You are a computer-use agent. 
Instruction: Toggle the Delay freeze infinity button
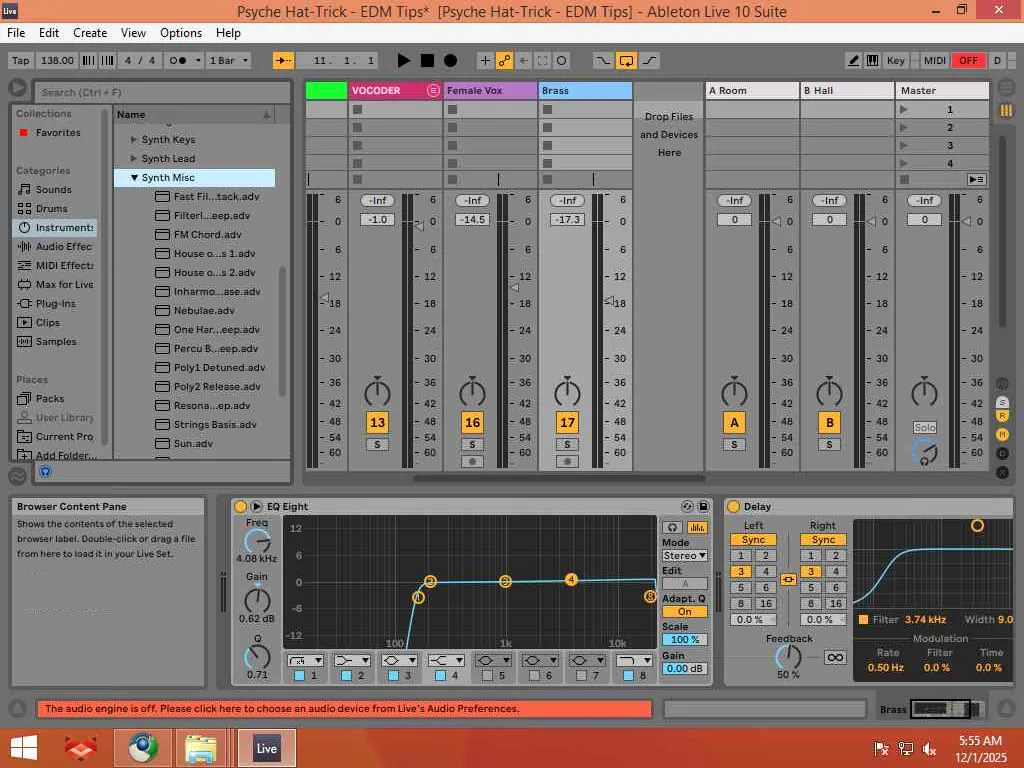(x=835, y=658)
